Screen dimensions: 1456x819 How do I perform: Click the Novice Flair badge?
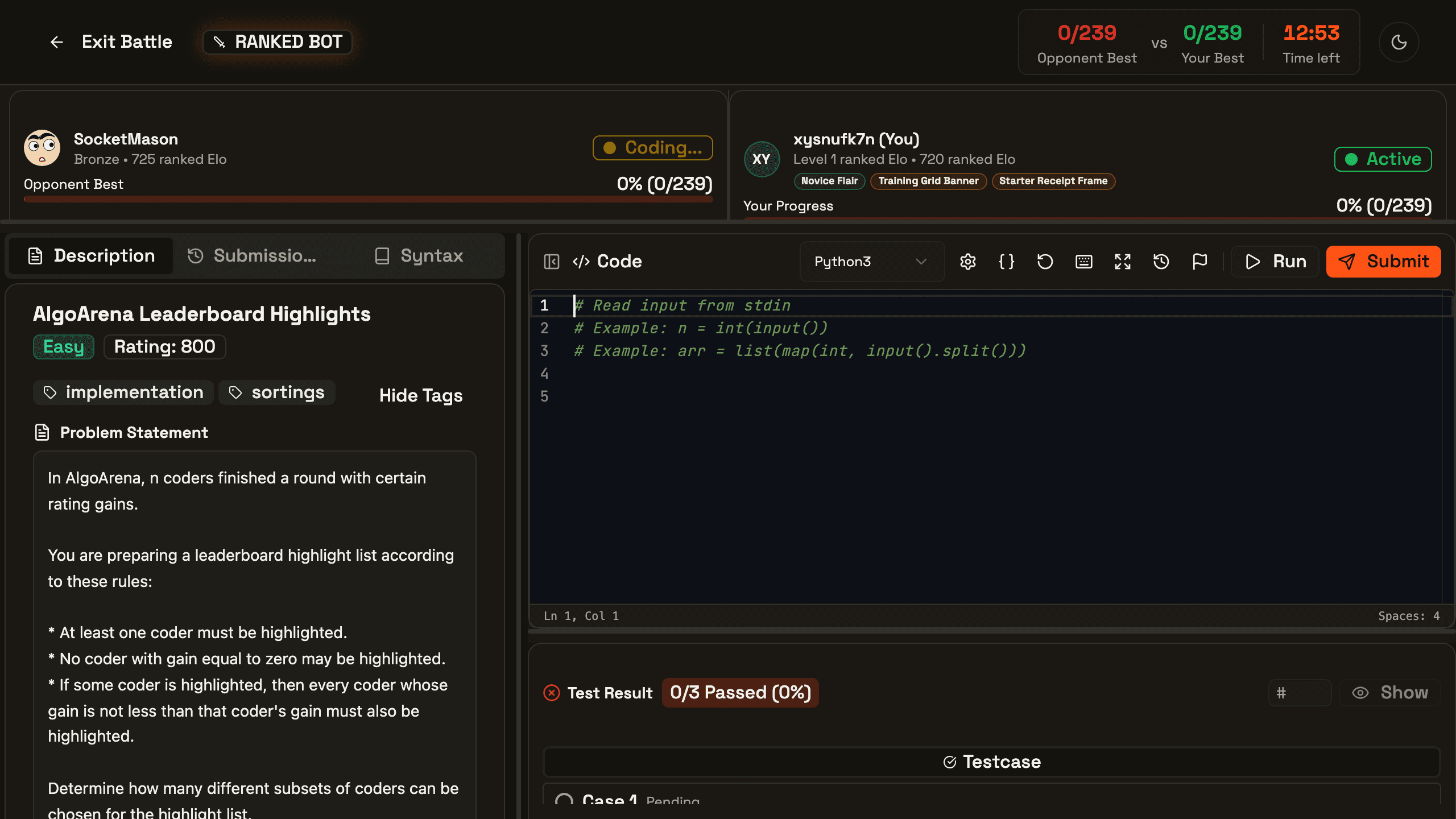[x=829, y=181]
